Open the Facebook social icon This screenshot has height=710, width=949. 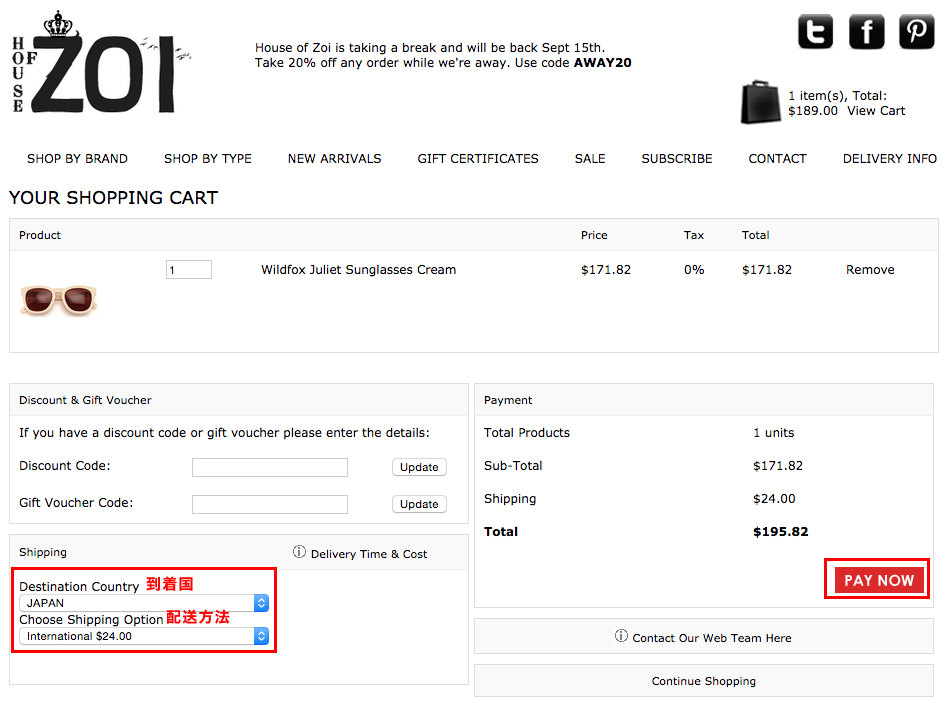(866, 31)
